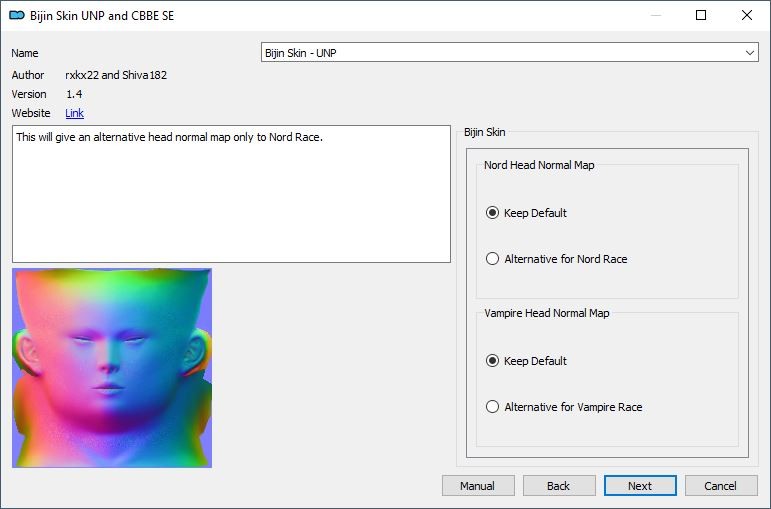
Task: Go Back to previous installer page
Action: point(559,486)
